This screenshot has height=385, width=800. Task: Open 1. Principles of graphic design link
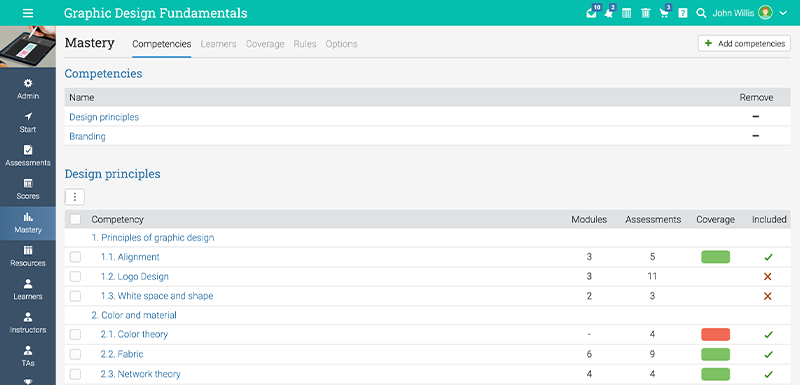click(153, 238)
